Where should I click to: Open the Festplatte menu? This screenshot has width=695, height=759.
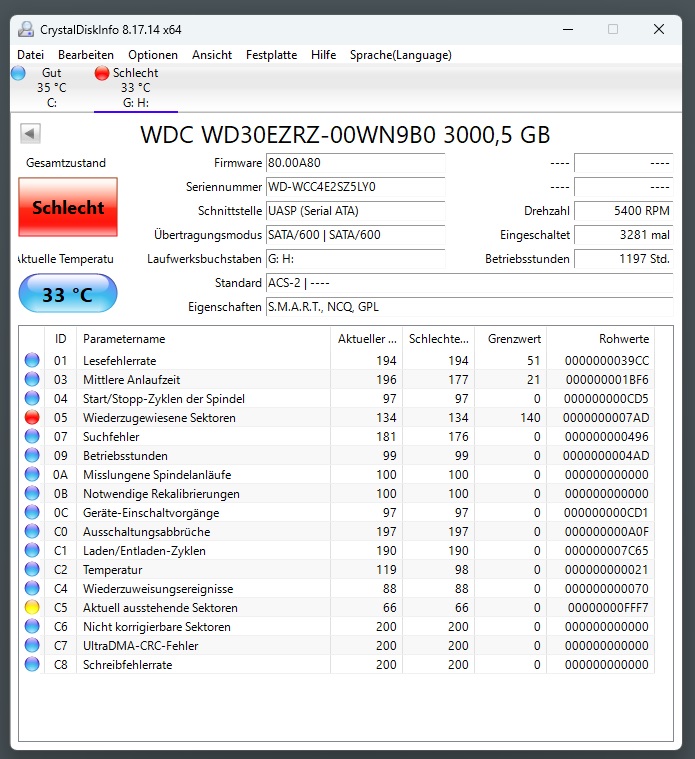(272, 55)
